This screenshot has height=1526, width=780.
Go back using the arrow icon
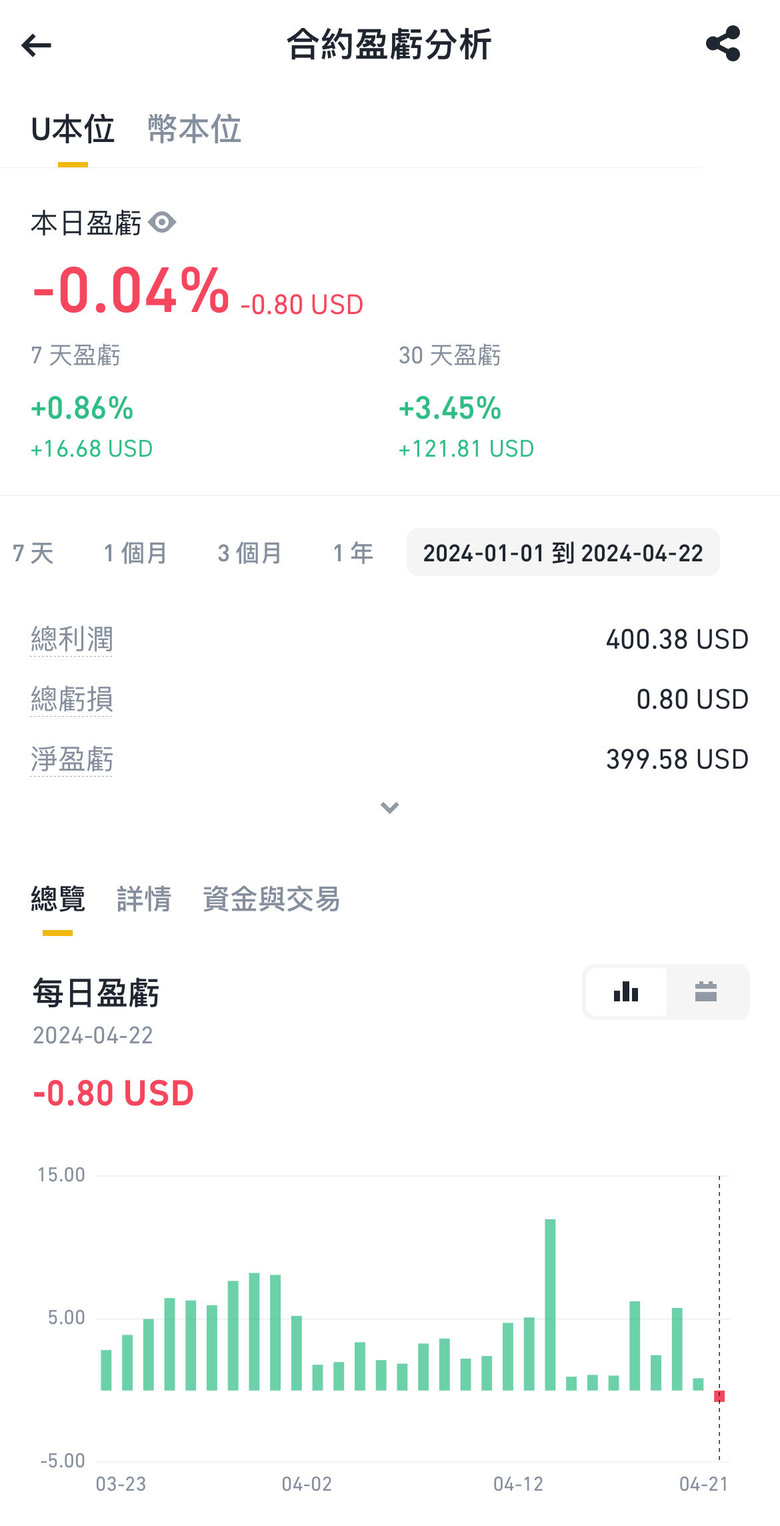[36, 45]
